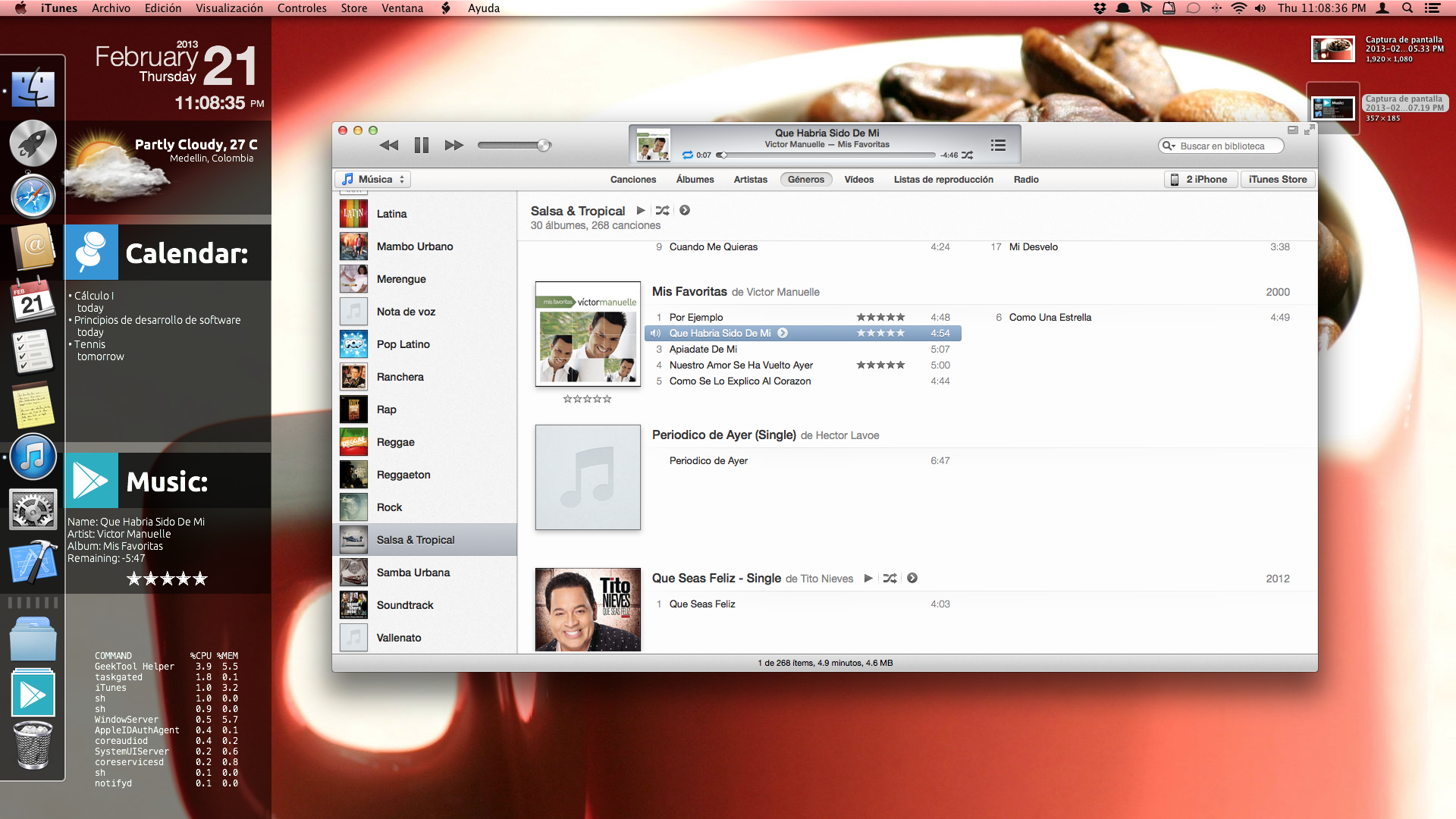Shuffle the Que Seas Feliz album

pos(890,578)
